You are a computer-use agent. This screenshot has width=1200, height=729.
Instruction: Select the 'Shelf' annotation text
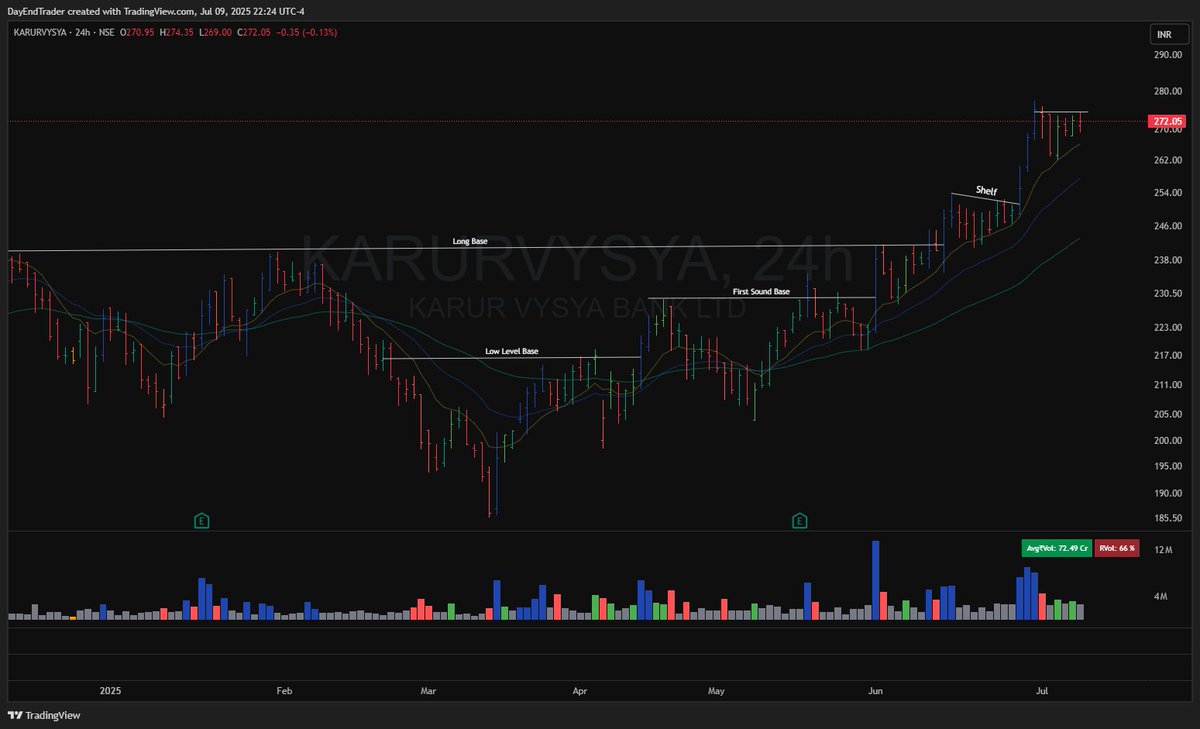click(987, 190)
